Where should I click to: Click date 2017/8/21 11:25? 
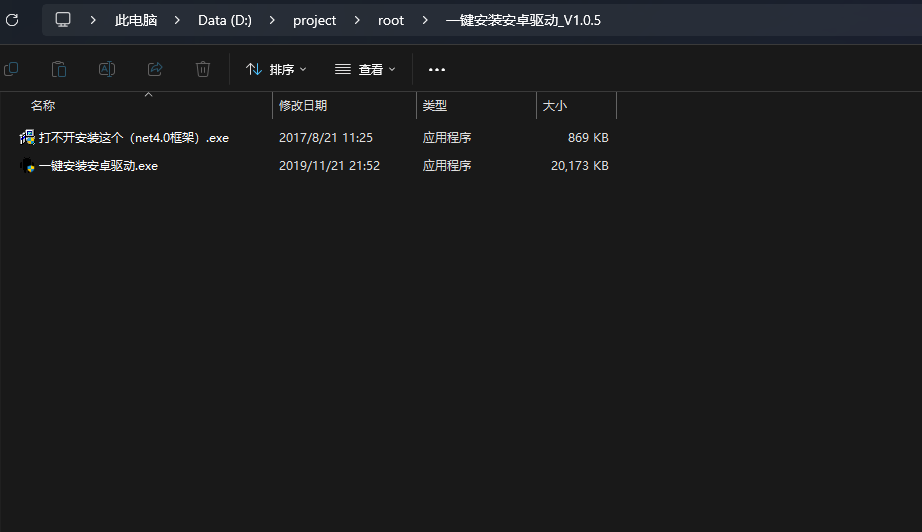click(x=326, y=138)
